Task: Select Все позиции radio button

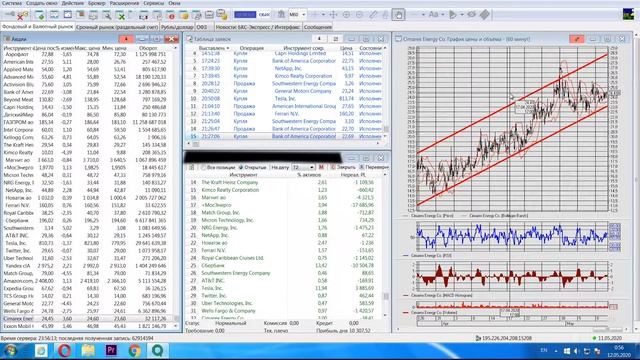Action: [203, 167]
